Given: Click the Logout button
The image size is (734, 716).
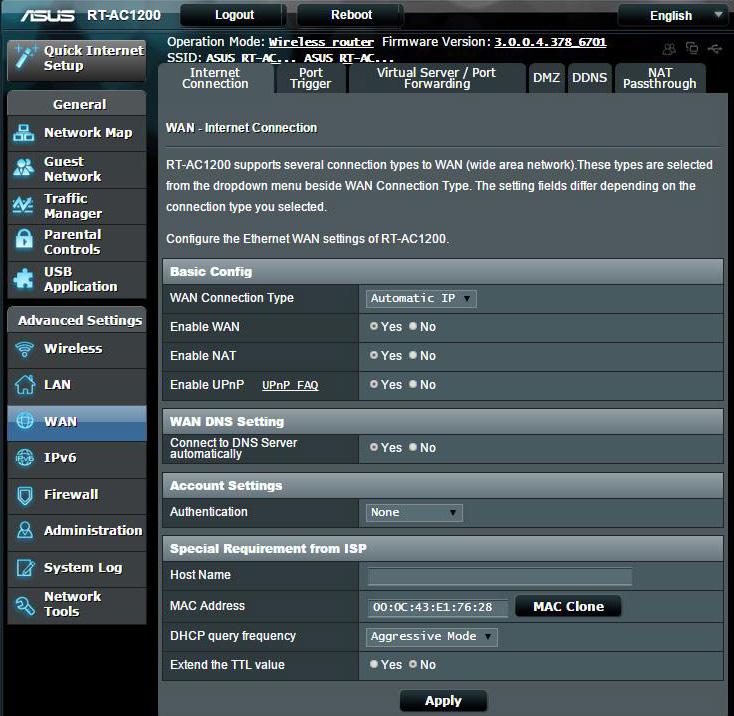Looking at the screenshot, I should 234,15.
